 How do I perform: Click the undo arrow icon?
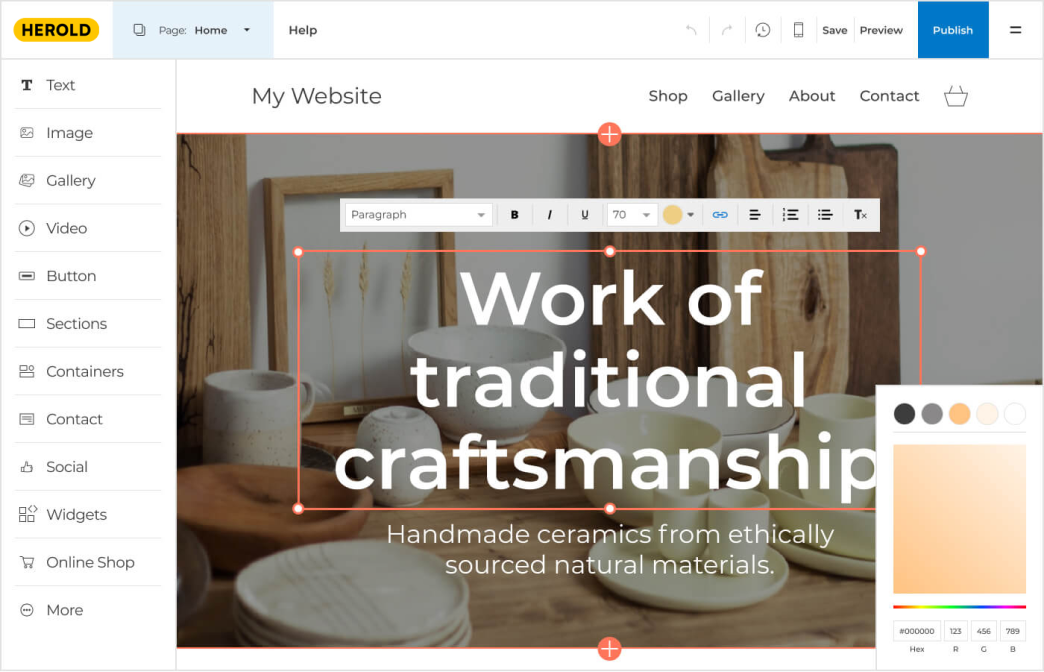point(691,30)
